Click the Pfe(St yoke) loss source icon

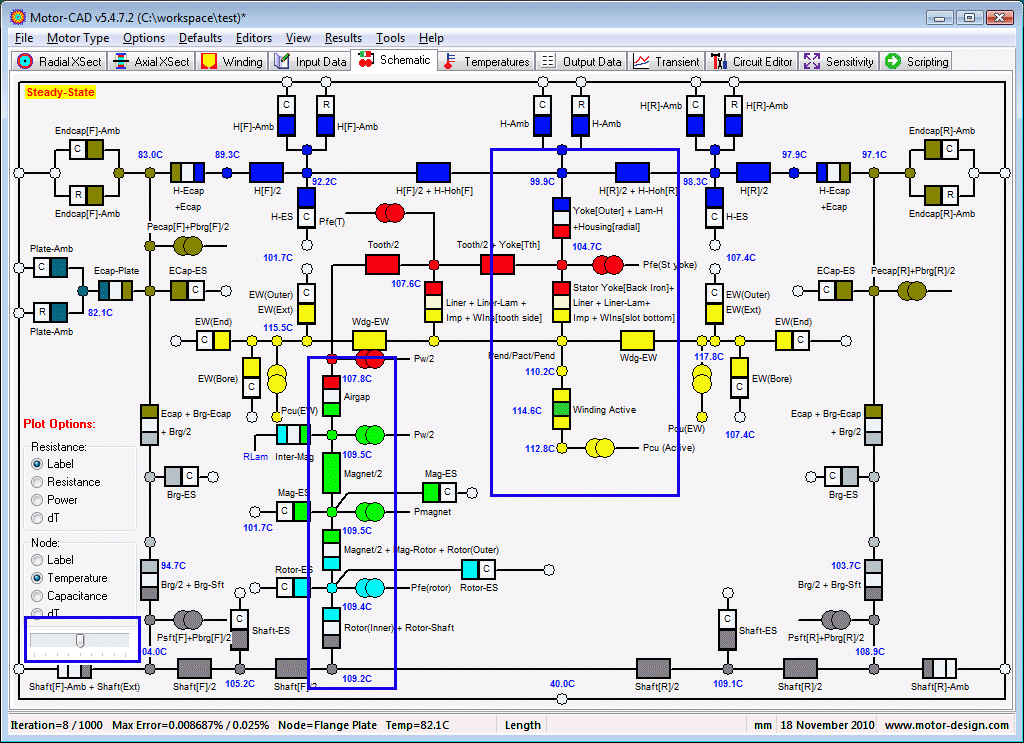607,265
